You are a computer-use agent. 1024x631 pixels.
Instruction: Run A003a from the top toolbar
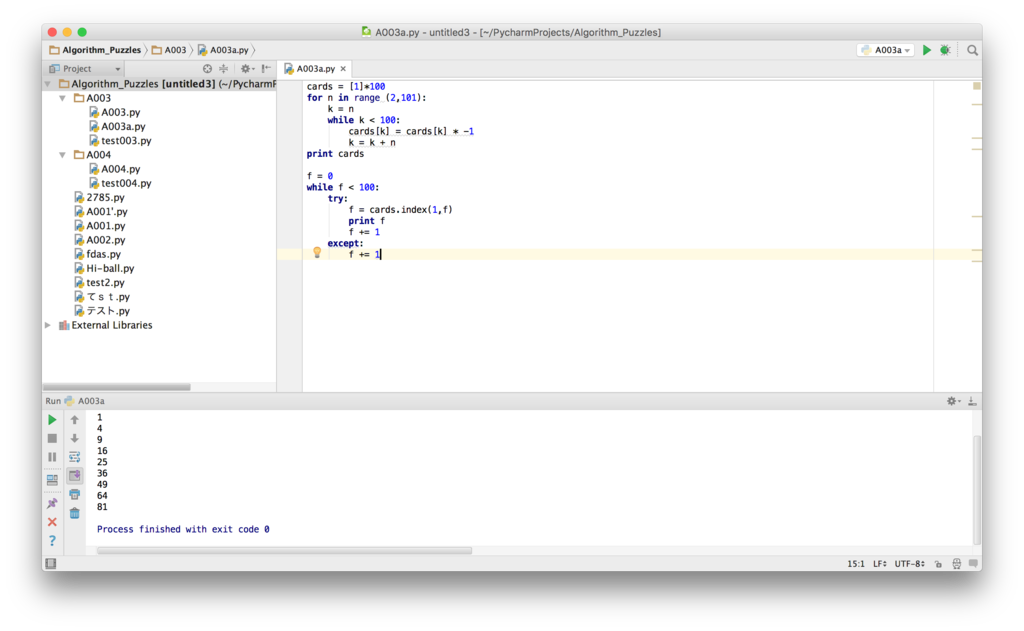click(926, 50)
